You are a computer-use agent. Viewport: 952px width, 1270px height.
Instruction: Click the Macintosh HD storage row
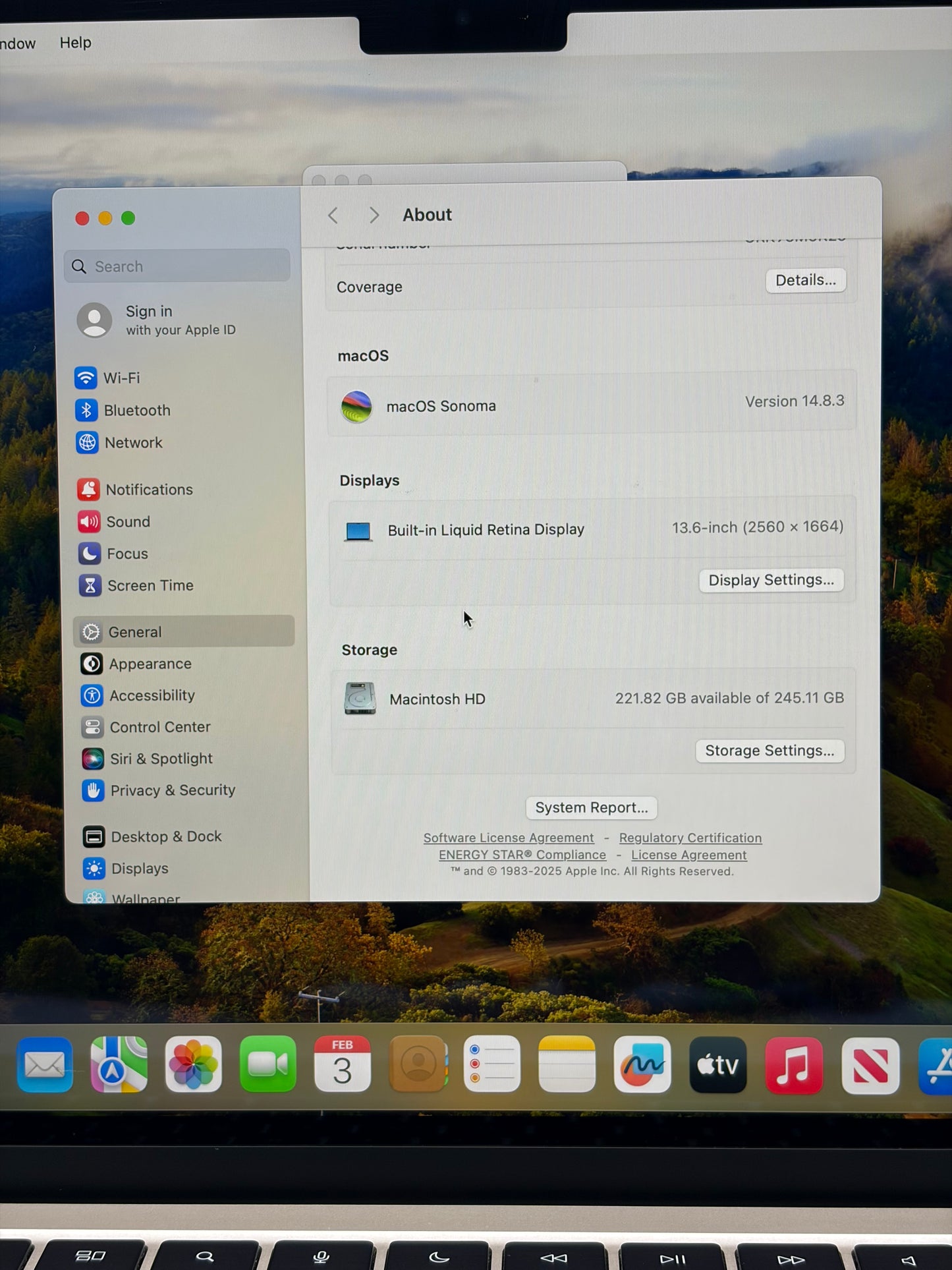pos(593,699)
